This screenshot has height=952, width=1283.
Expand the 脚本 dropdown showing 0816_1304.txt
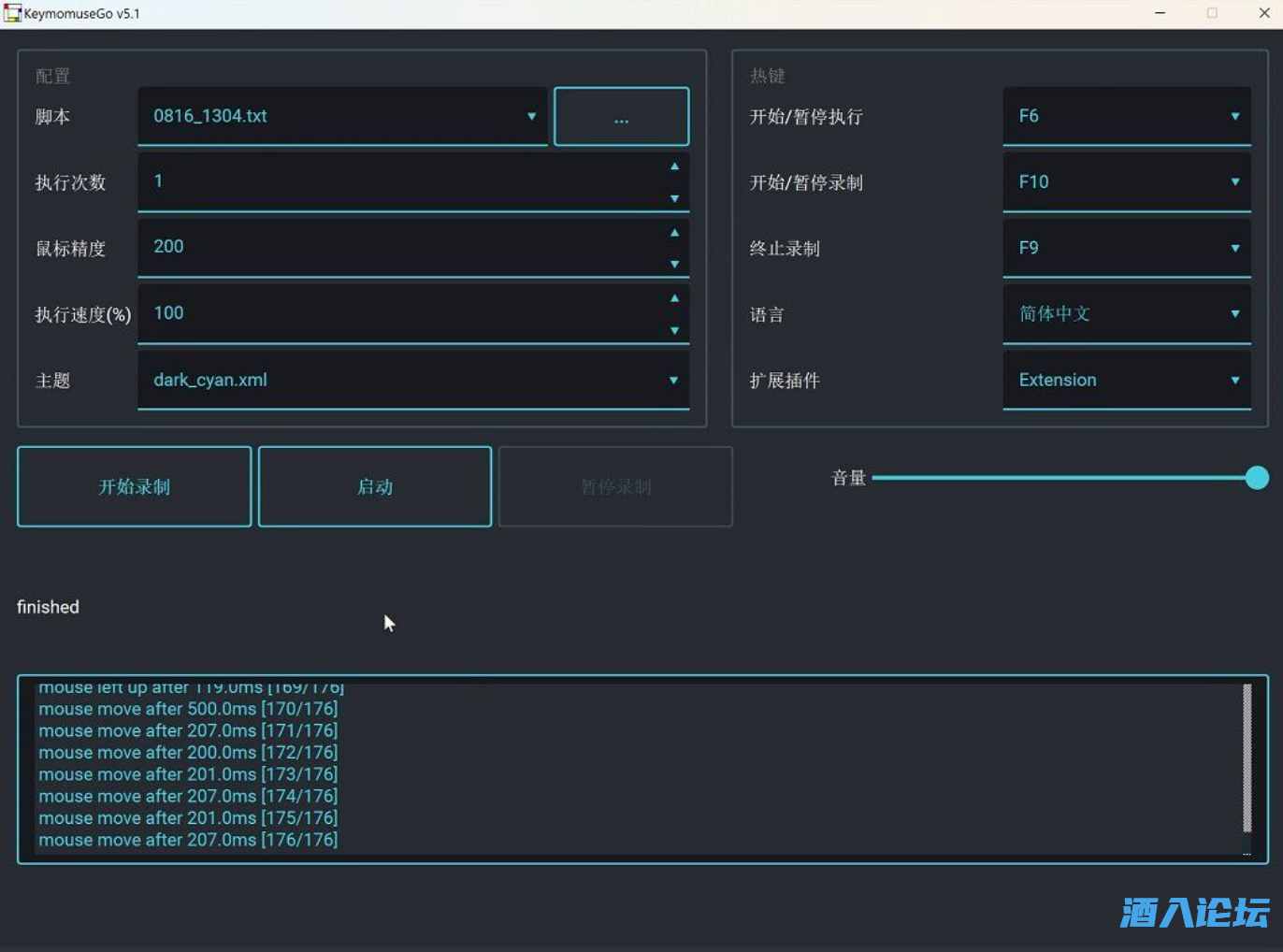pyautogui.click(x=342, y=116)
